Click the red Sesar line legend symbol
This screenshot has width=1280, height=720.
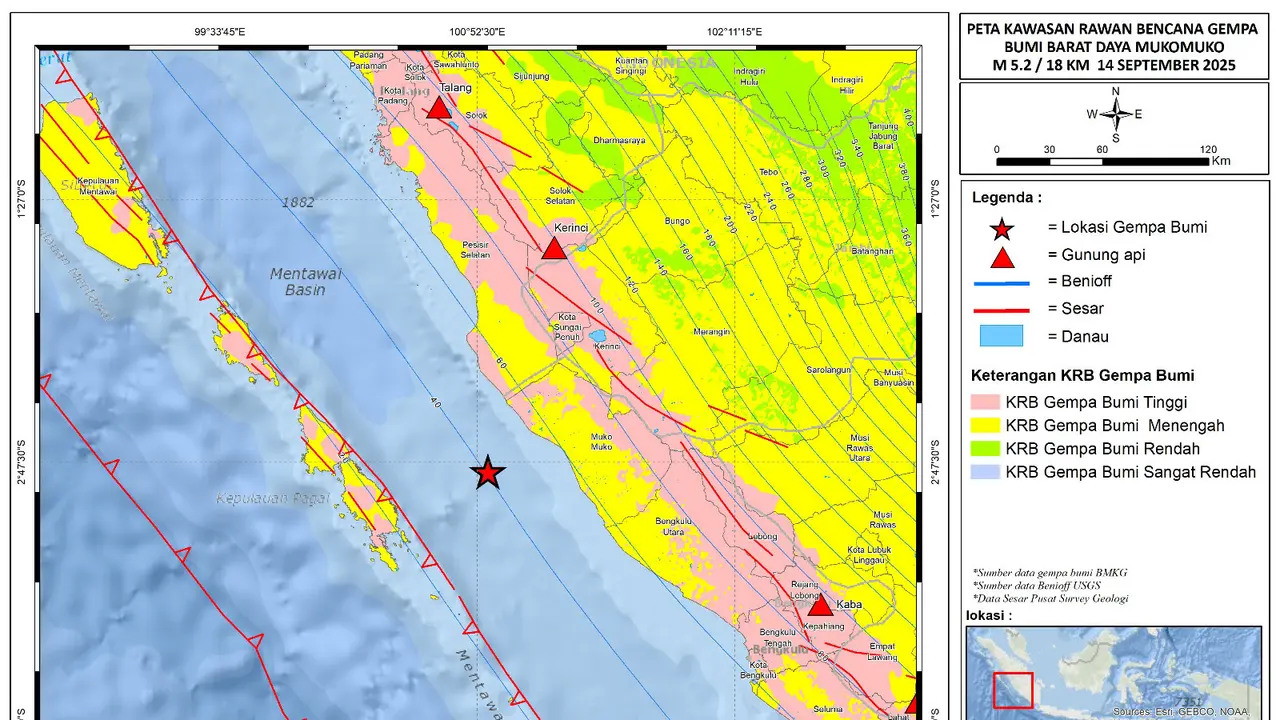[x=1001, y=310]
